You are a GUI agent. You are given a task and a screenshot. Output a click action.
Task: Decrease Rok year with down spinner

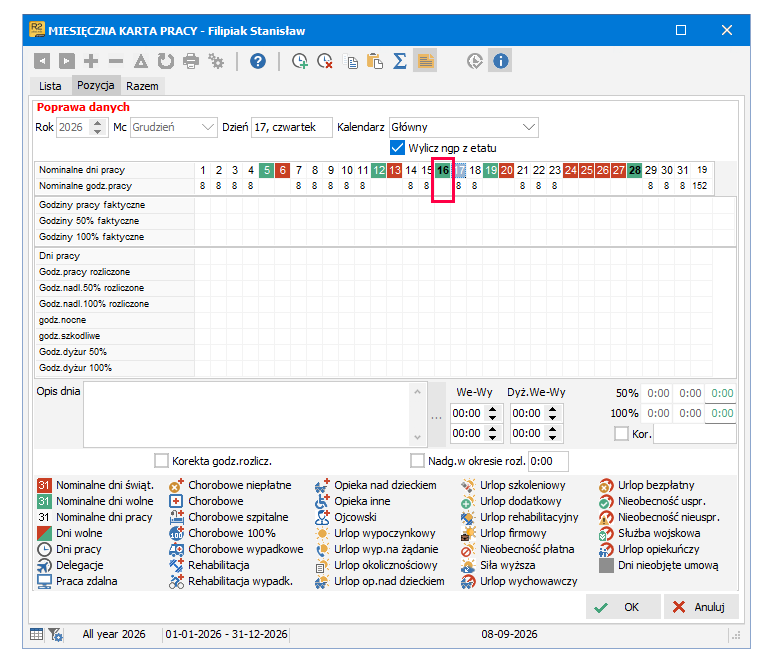[98, 132]
